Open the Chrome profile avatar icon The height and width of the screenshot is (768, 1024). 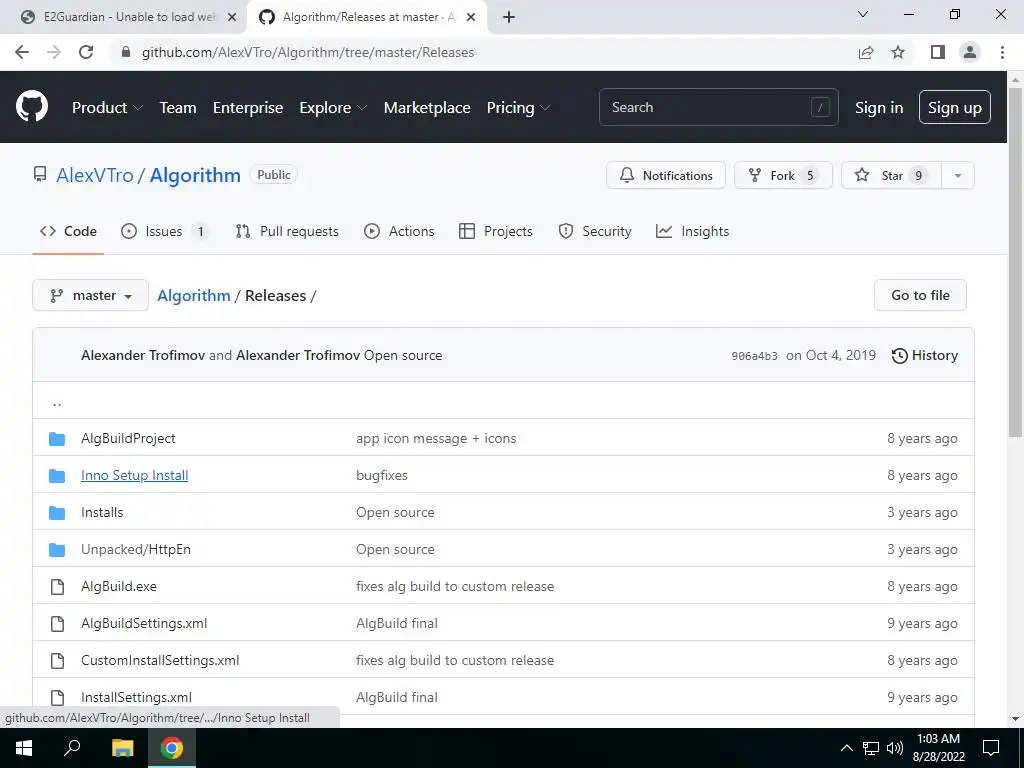(x=970, y=52)
